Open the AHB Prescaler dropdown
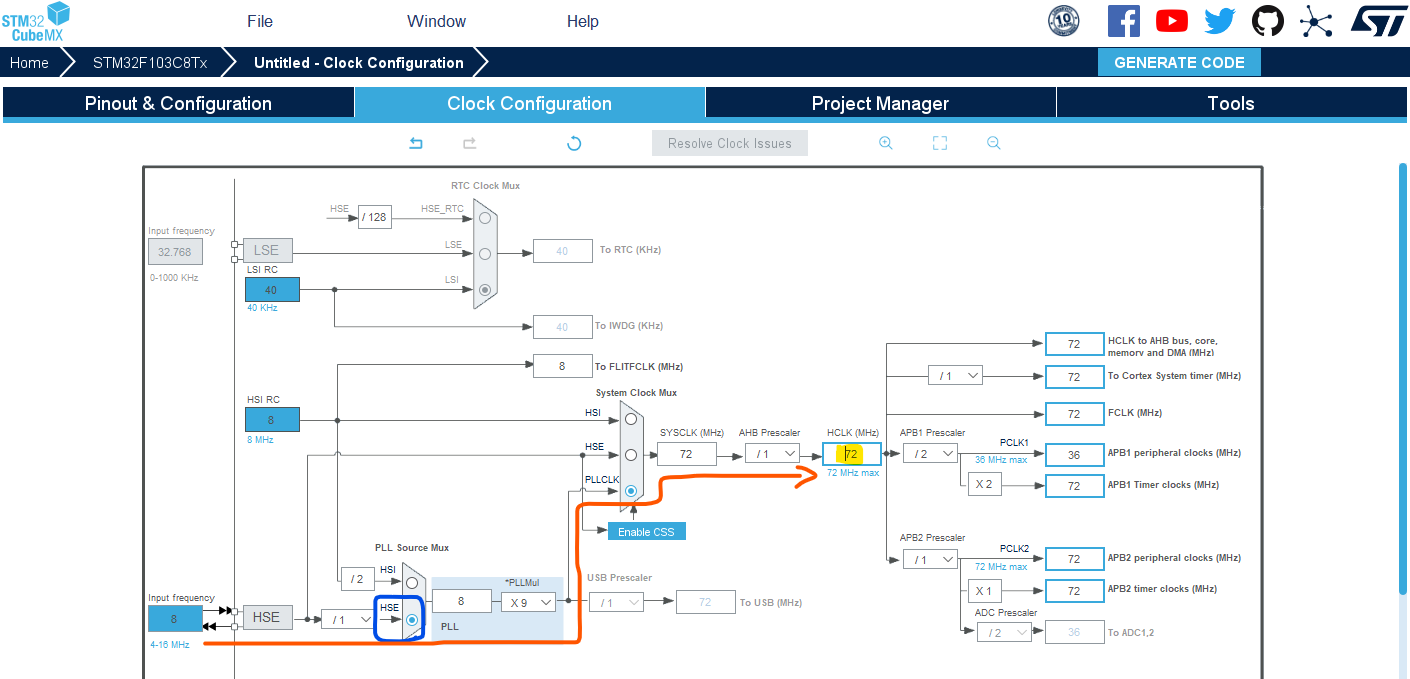The width and height of the screenshot is (1410, 679). (772, 452)
